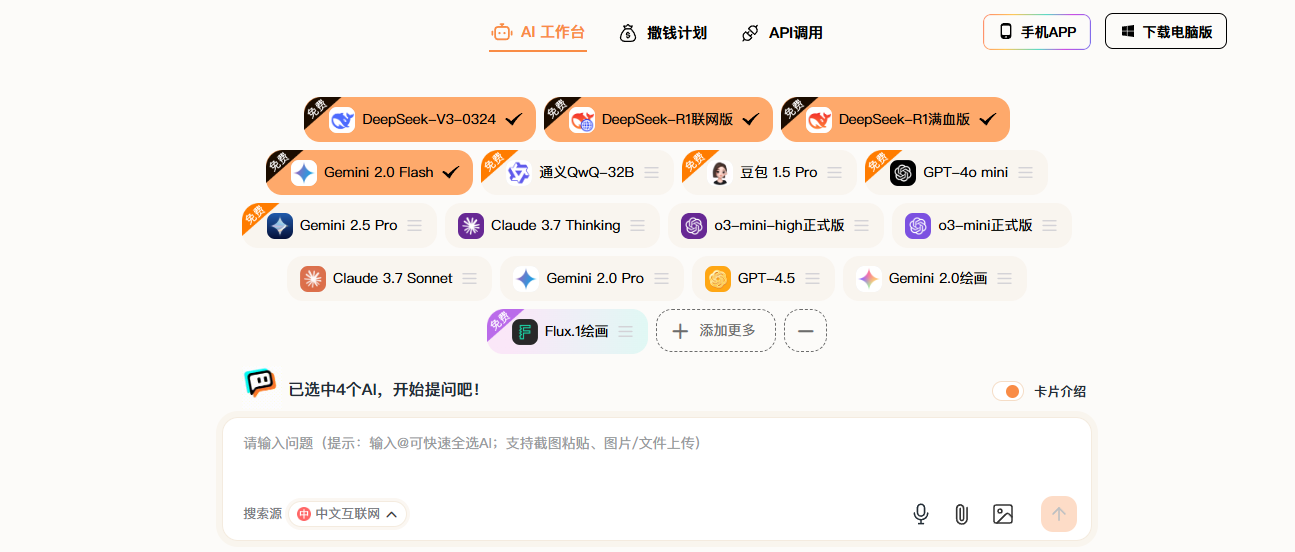
Task: Deselect DeepSeek-V3-0324 checkmark
Action: pyautogui.click(x=514, y=120)
